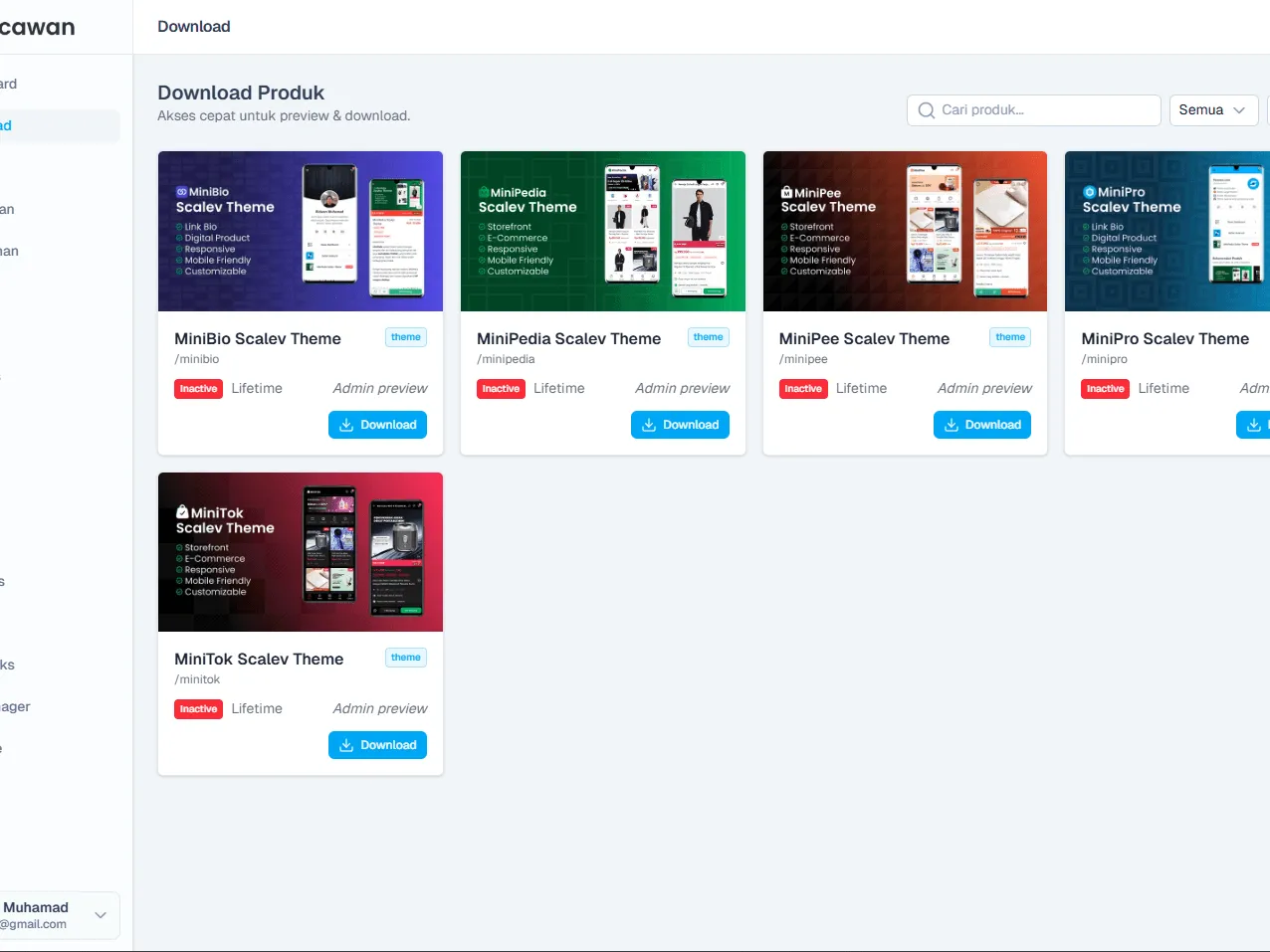Download the MiniTok Scalev Theme

pyautogui.click(x=377, y=745)
